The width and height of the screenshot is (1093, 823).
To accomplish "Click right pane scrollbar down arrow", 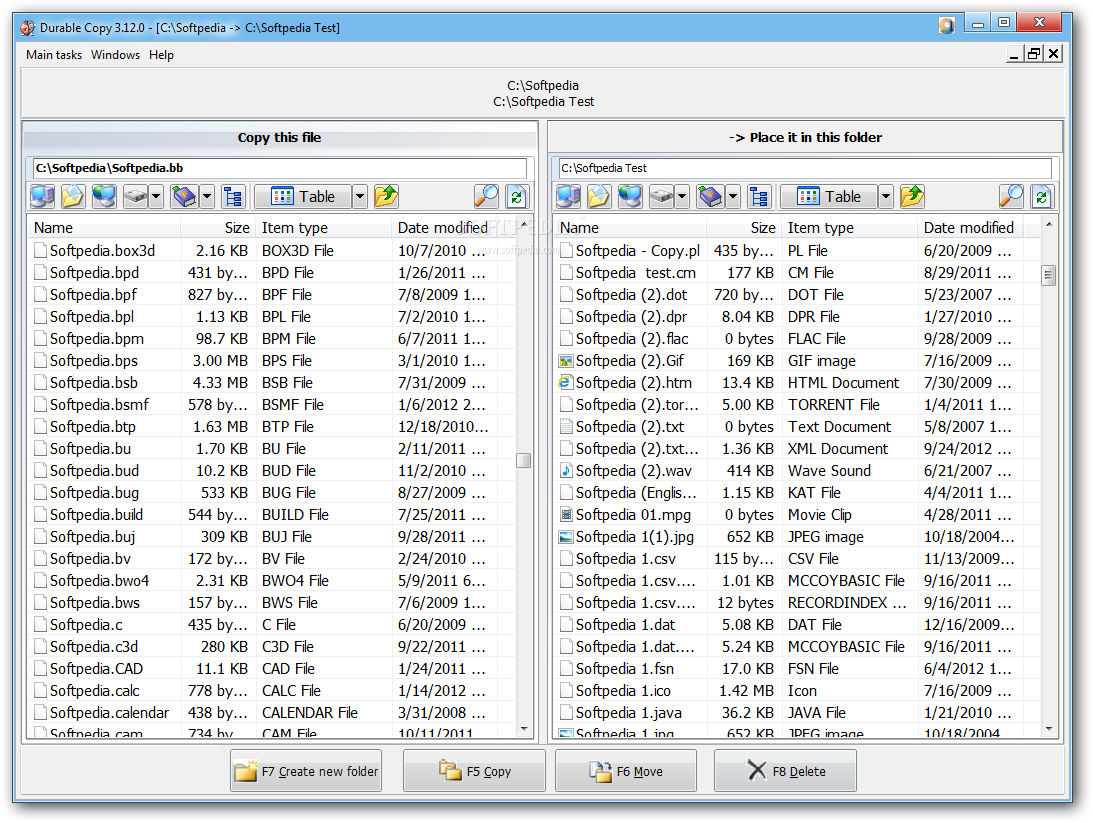I will click(x=1048, y=730).
